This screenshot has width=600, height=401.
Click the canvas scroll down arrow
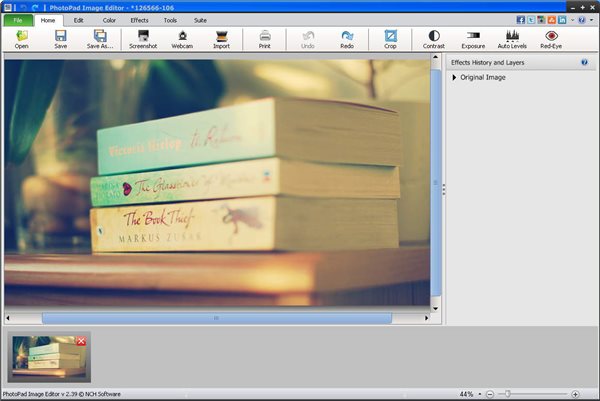pyautogui.click(x=435, y=308)
